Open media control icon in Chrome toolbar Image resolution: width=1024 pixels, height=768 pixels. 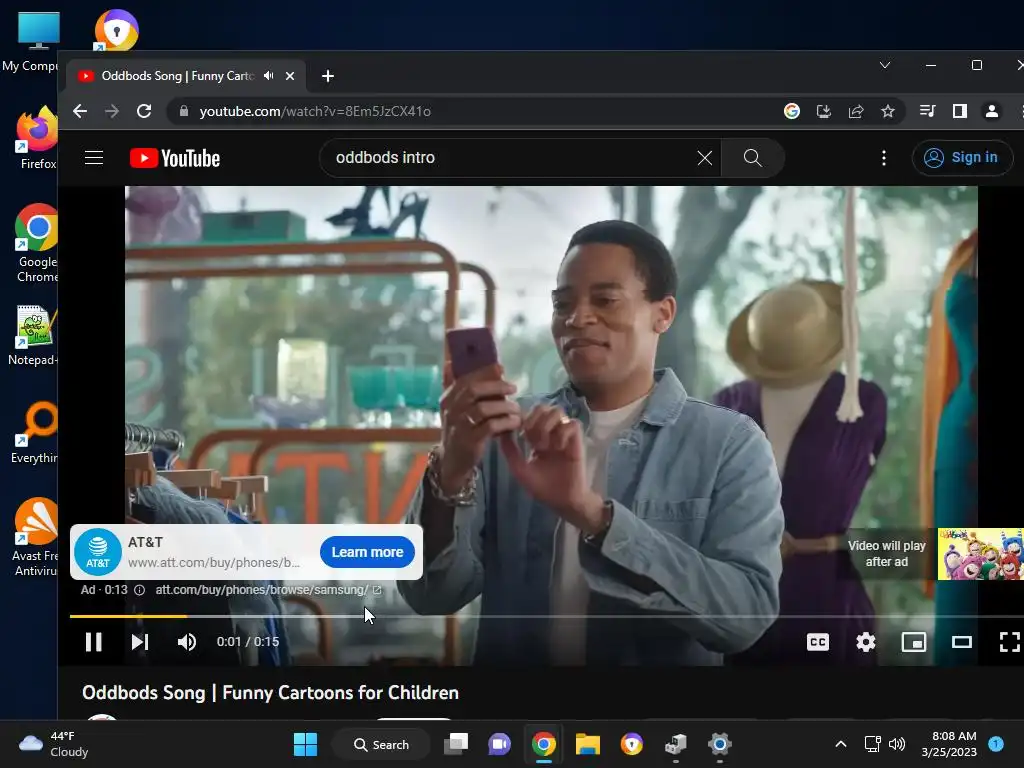tap(927, 111)
